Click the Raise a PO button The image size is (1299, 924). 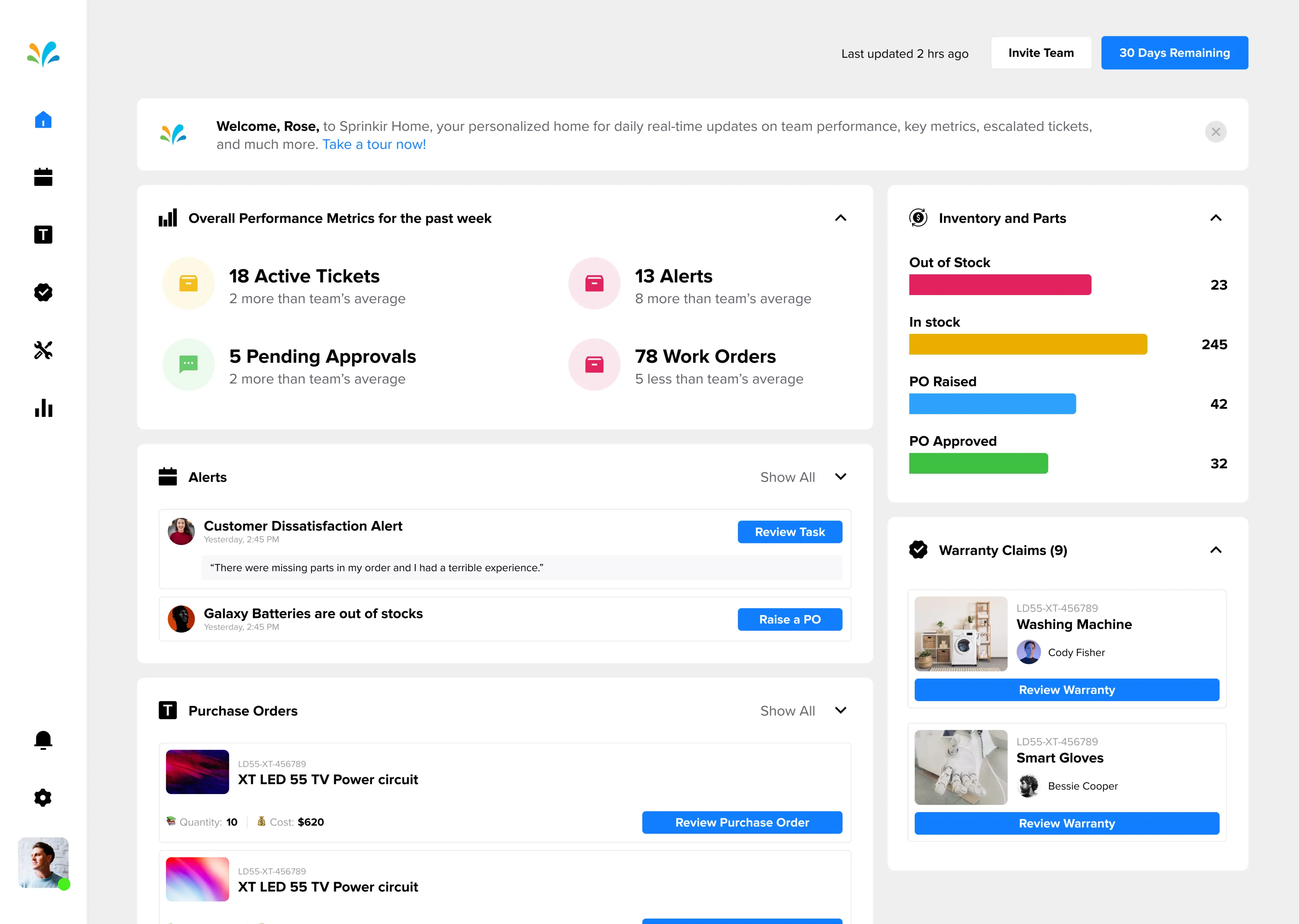click(790, 619)
